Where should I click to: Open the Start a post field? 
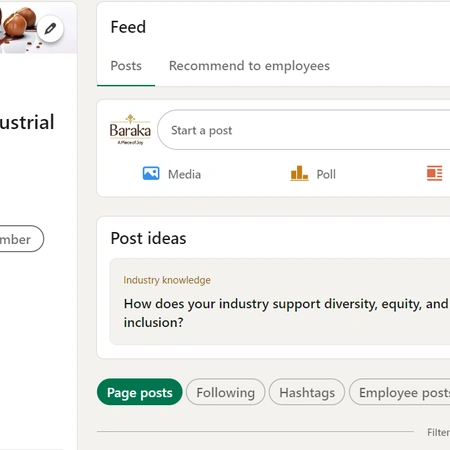(304, 130)
